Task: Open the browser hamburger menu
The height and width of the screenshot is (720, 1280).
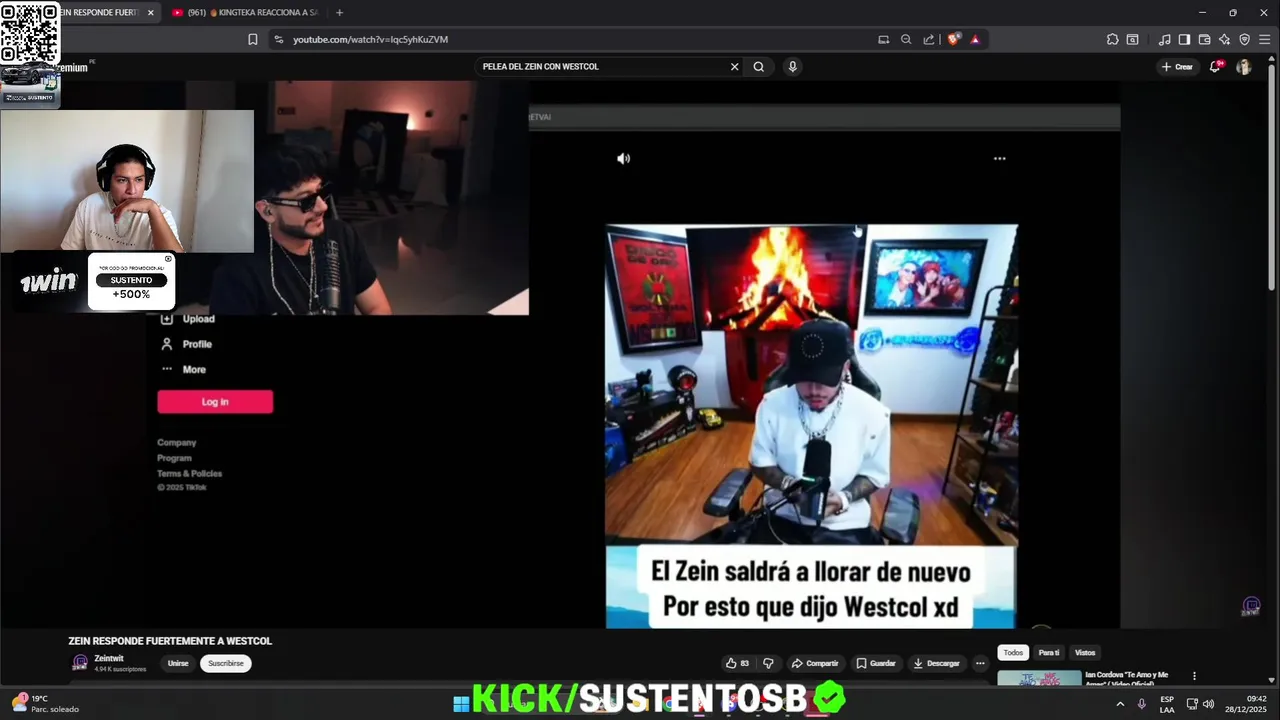Action: point(1264,39)
